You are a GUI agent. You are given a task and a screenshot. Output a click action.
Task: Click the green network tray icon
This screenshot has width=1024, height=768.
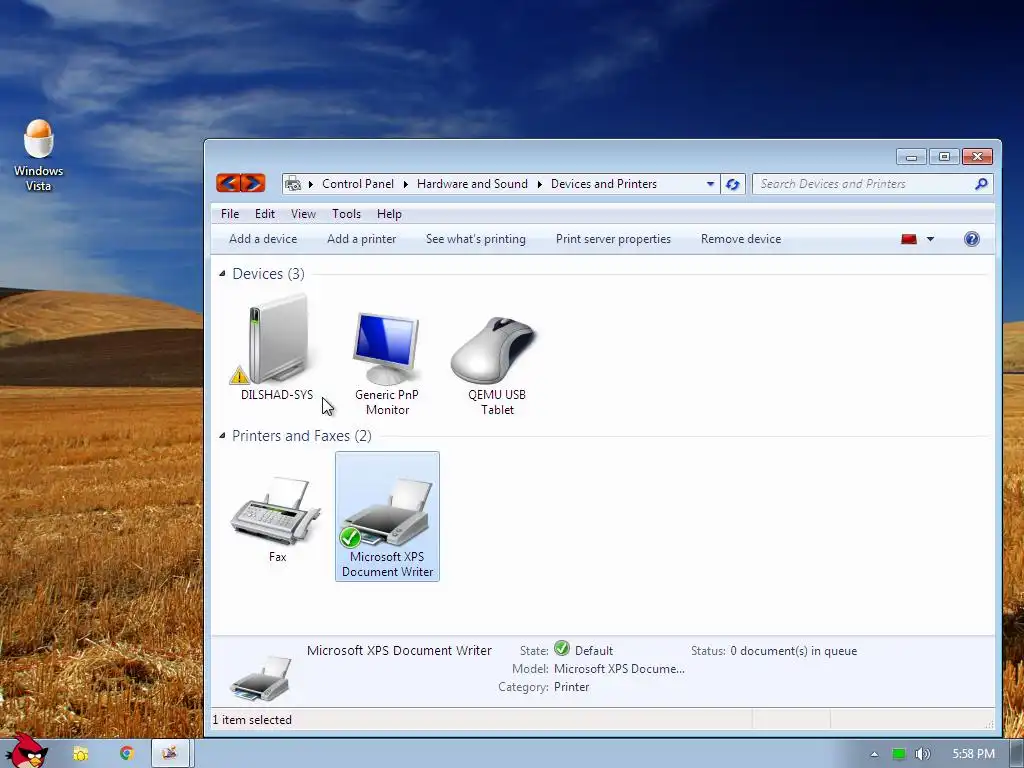click(899, 754)
